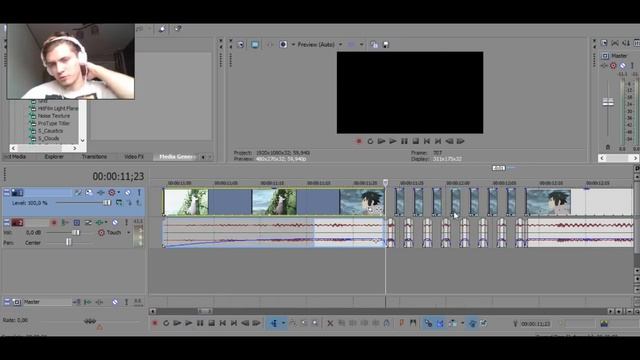Mute video track 1
640x360 pixels.
[x=128, y=192]
